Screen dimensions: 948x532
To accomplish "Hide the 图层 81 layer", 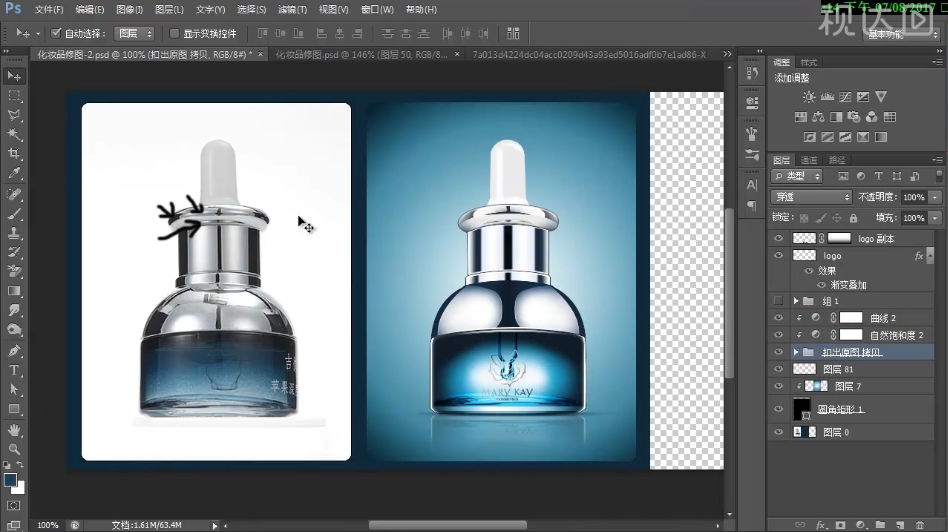I will tap(778, 369).
